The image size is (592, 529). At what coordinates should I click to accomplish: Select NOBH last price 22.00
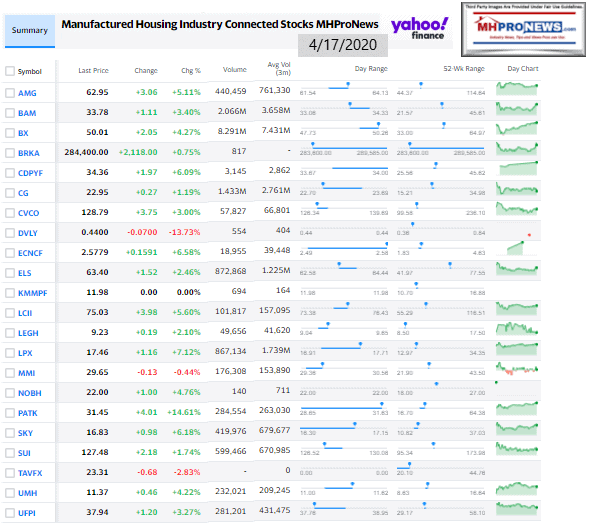click(x=97, y=392)
